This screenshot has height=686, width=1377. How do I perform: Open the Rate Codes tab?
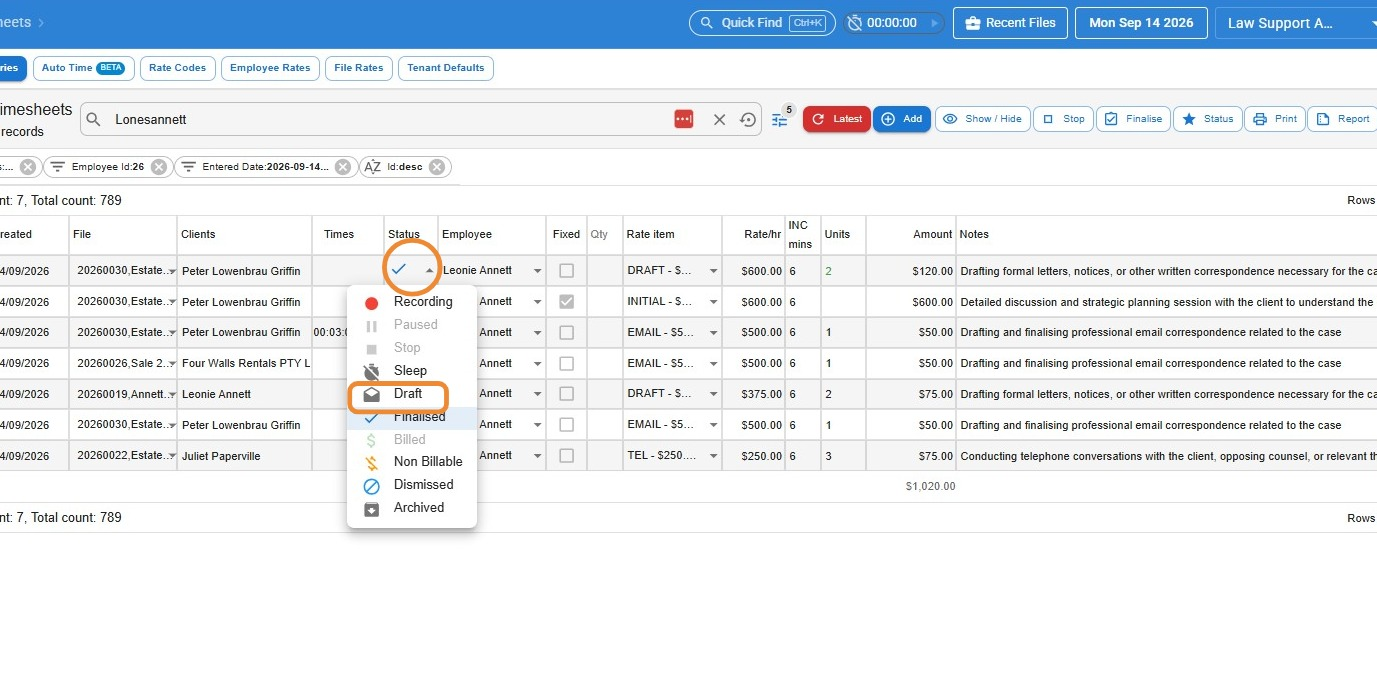click(177, 68)
